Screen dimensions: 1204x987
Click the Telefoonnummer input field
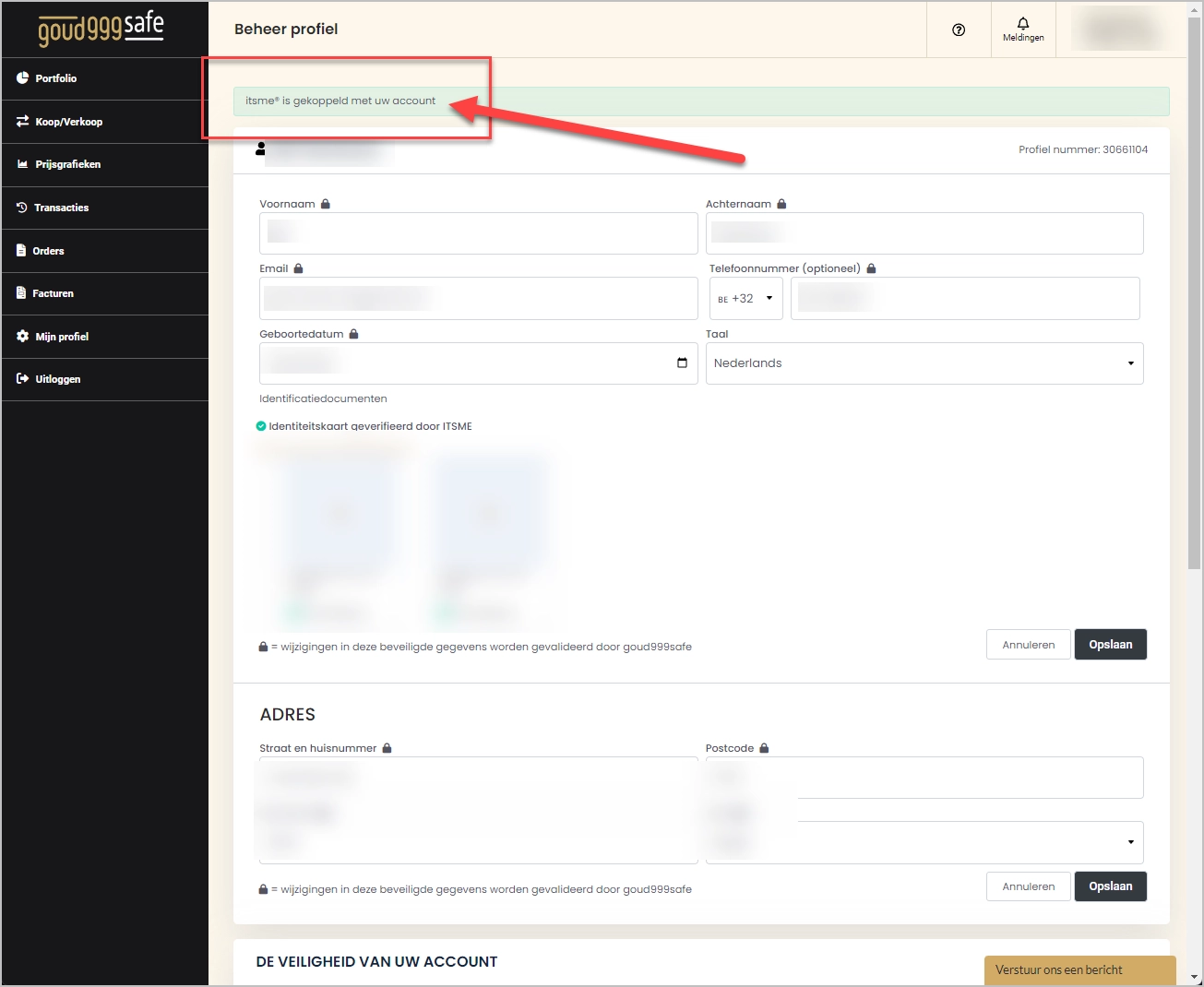[x=965, y=298]
